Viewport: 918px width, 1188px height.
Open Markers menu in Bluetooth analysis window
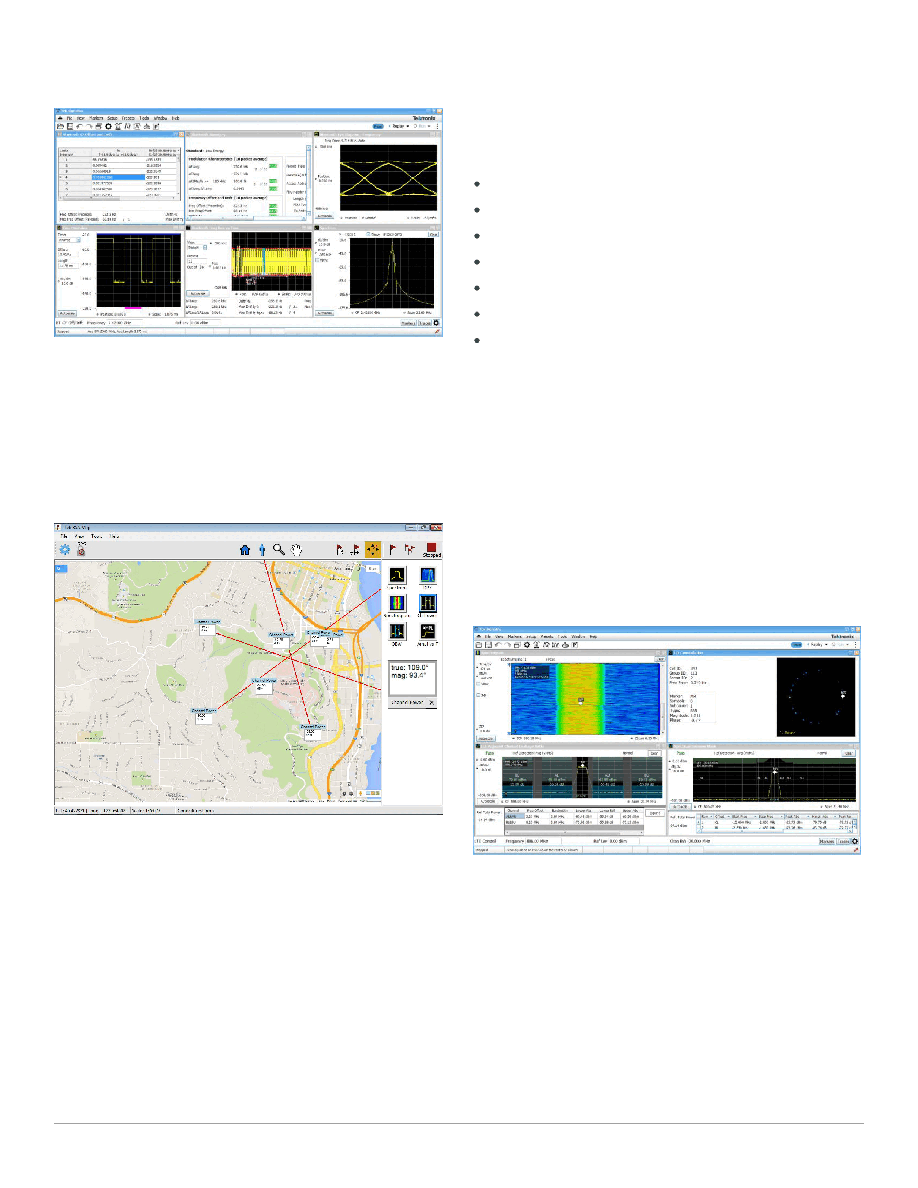click(96, 118)
